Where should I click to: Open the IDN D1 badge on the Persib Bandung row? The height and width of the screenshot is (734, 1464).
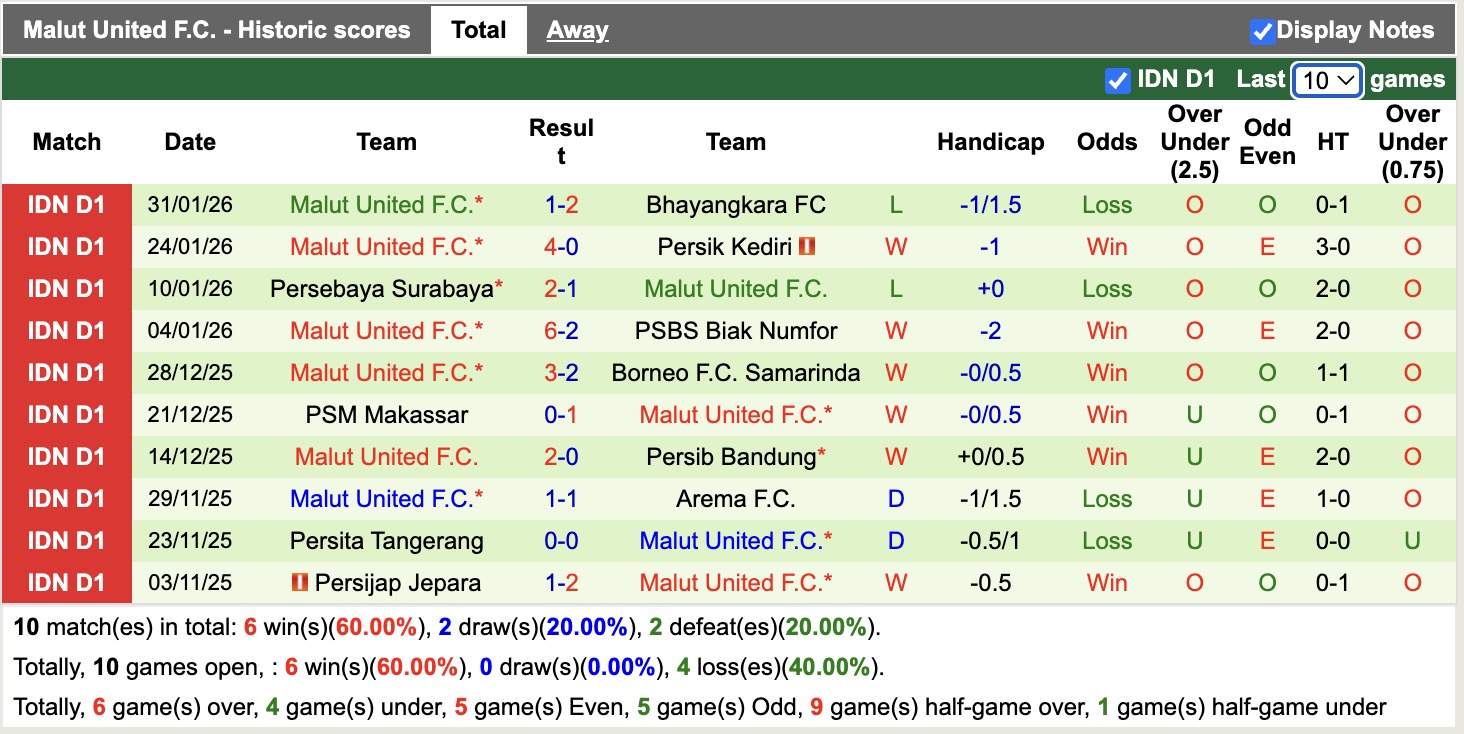point(66,456)
